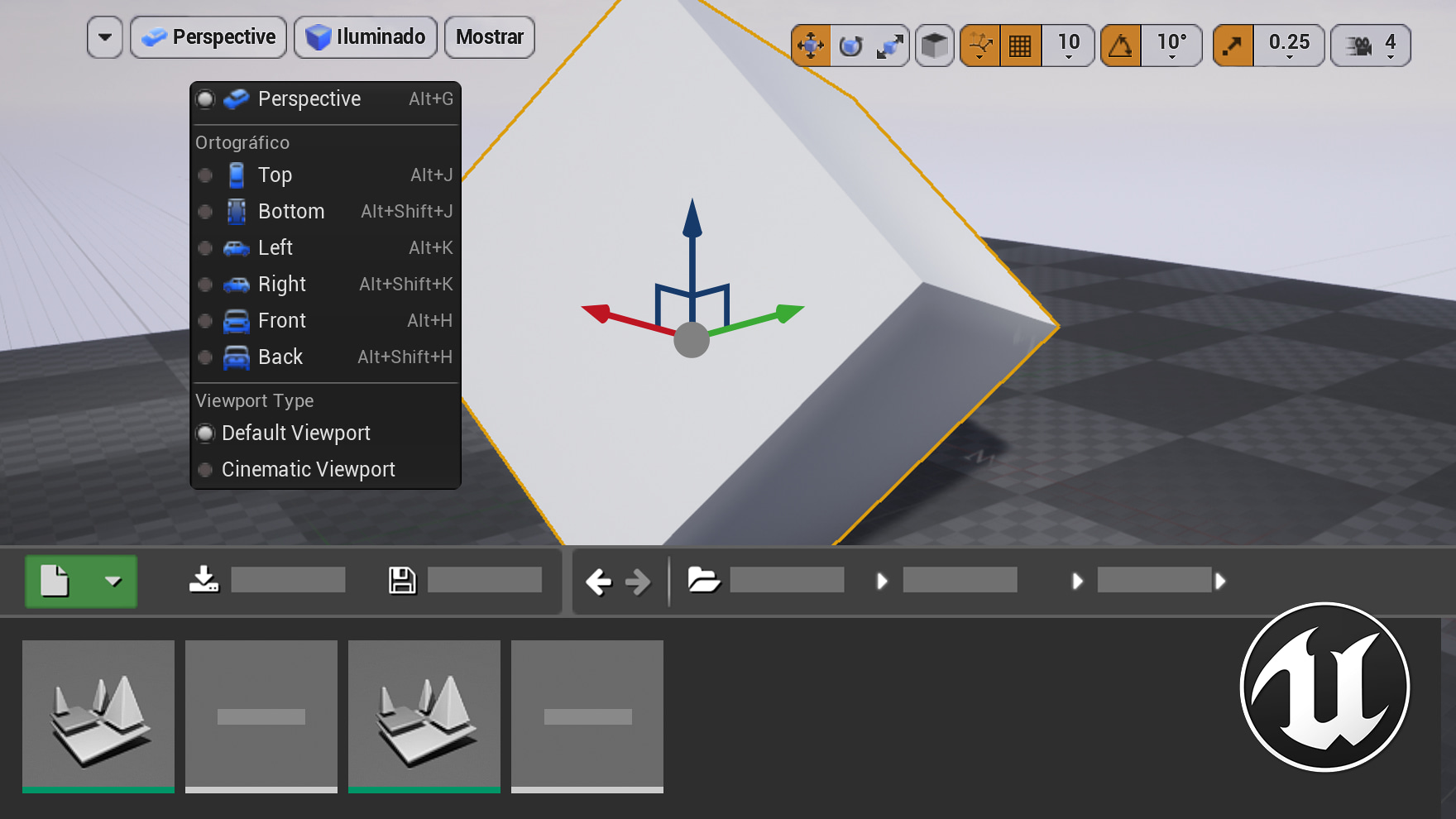This screenshot has width=1456, height=819.
Task: Select the fourth blank asset thumbnail
Action: [x=587, y=716]
